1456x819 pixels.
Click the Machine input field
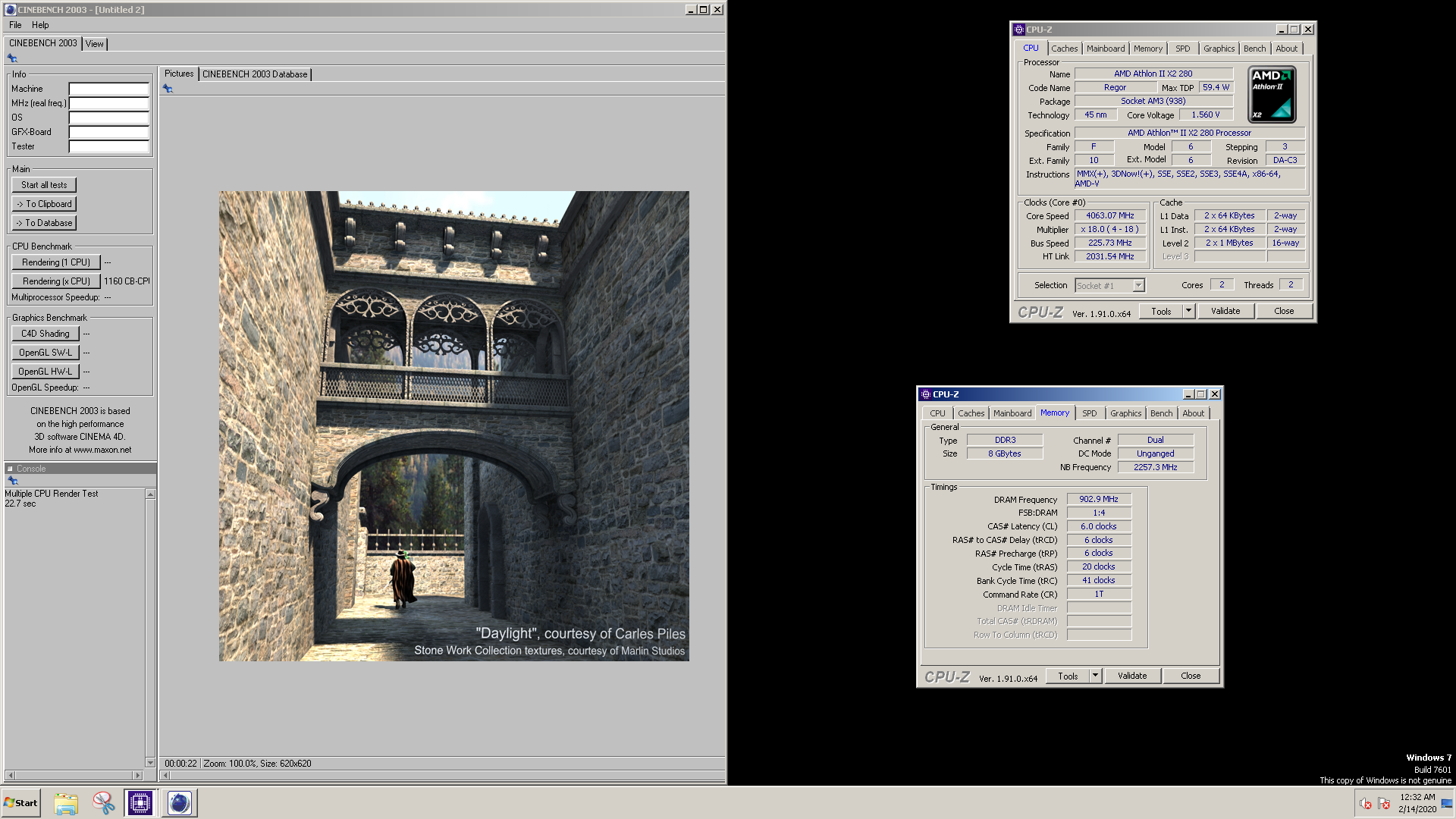pos(108,89)
